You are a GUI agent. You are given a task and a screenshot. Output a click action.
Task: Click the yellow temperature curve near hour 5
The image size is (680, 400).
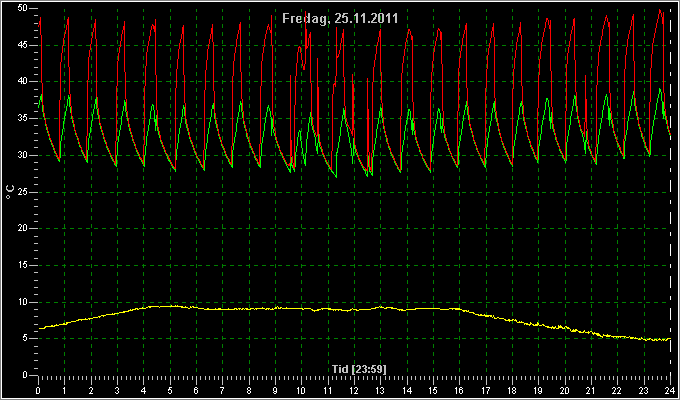[170, 306]
